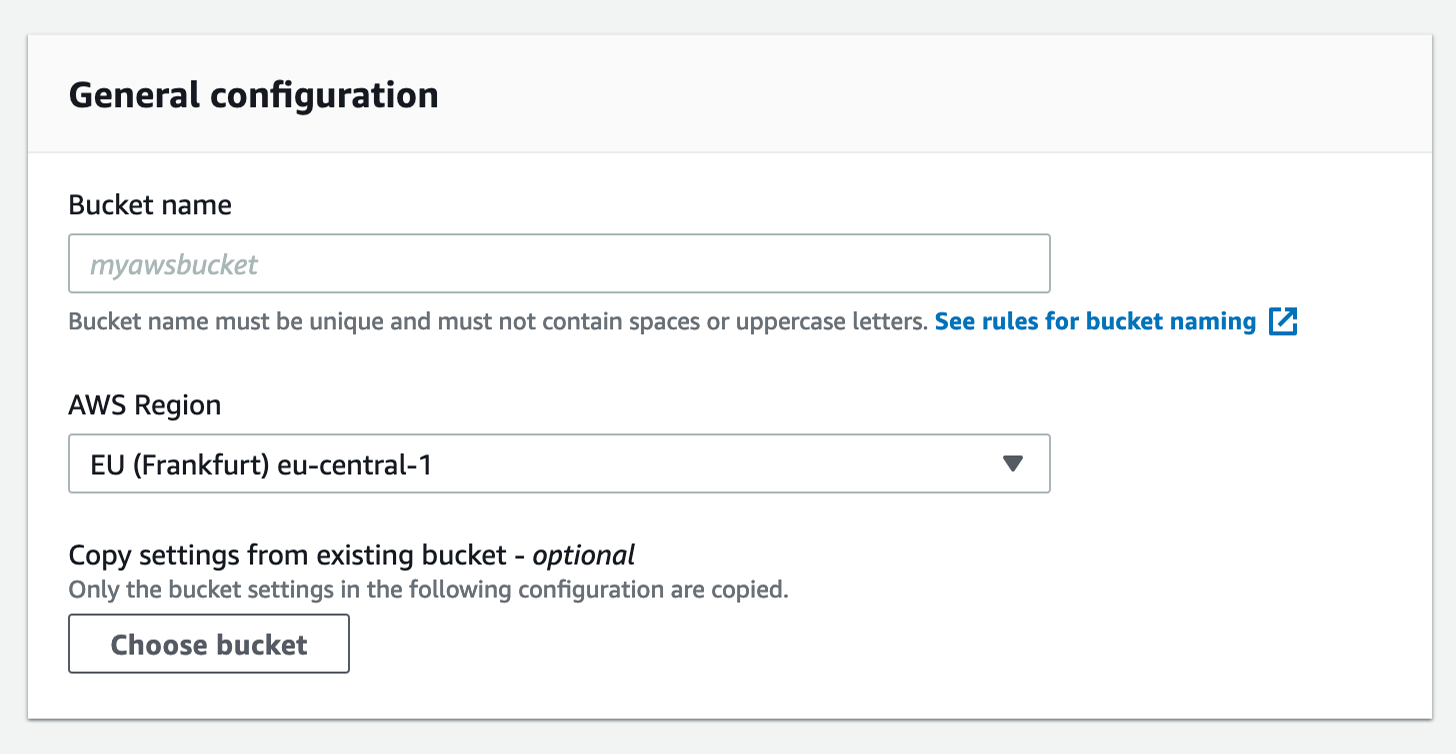Image resolution: width=1456 pixels, height=754 pixels.
Task: Click the Choose bucket button
Action: point(208,644)
